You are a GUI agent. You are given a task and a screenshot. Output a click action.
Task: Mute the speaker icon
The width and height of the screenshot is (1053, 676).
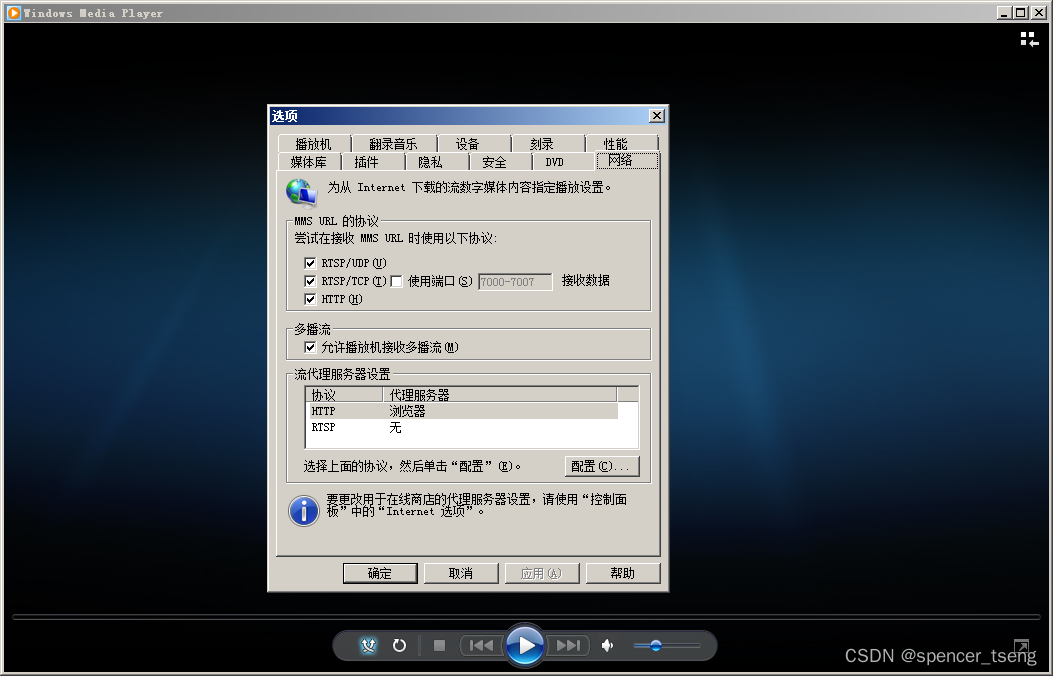pyautogui.click(x=607, y=645)
